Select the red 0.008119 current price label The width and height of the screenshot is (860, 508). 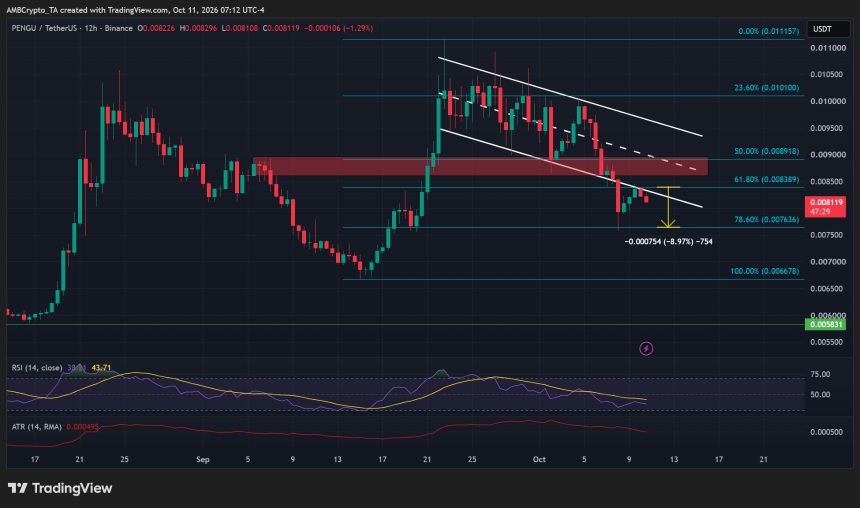pyautogui.click(x=825, y=207)
